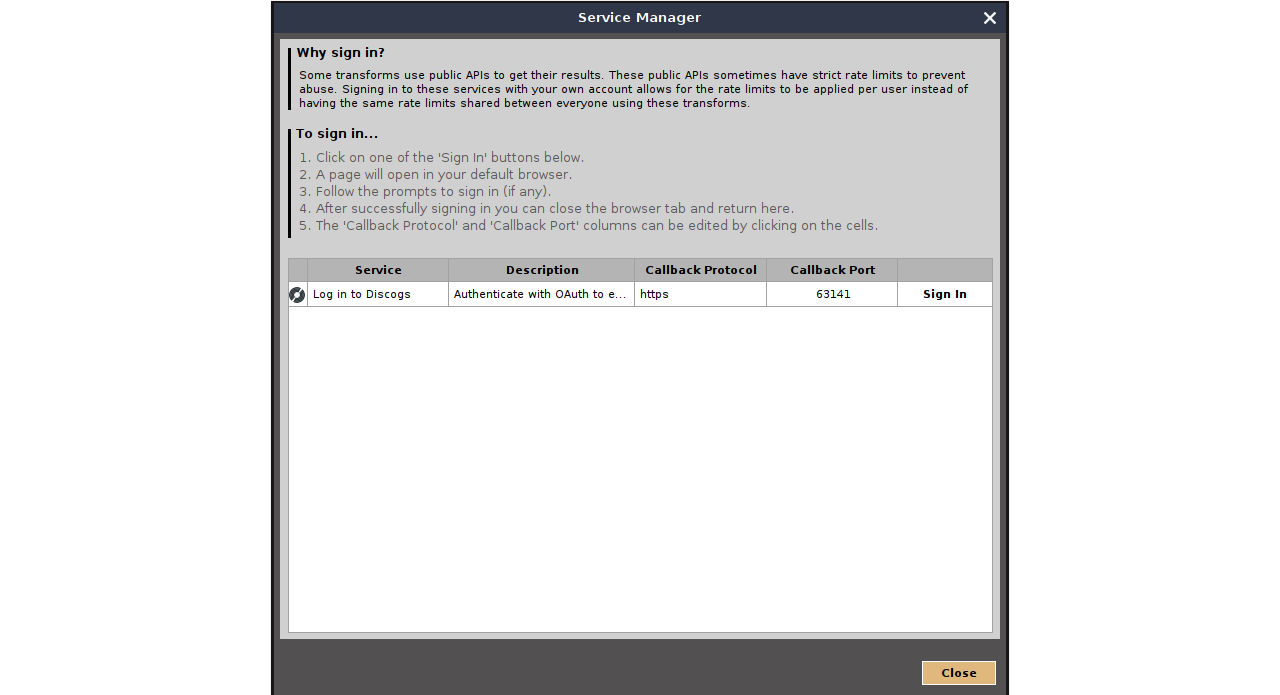
Task: Click step 2 about default browser
Action: (435, 175)
